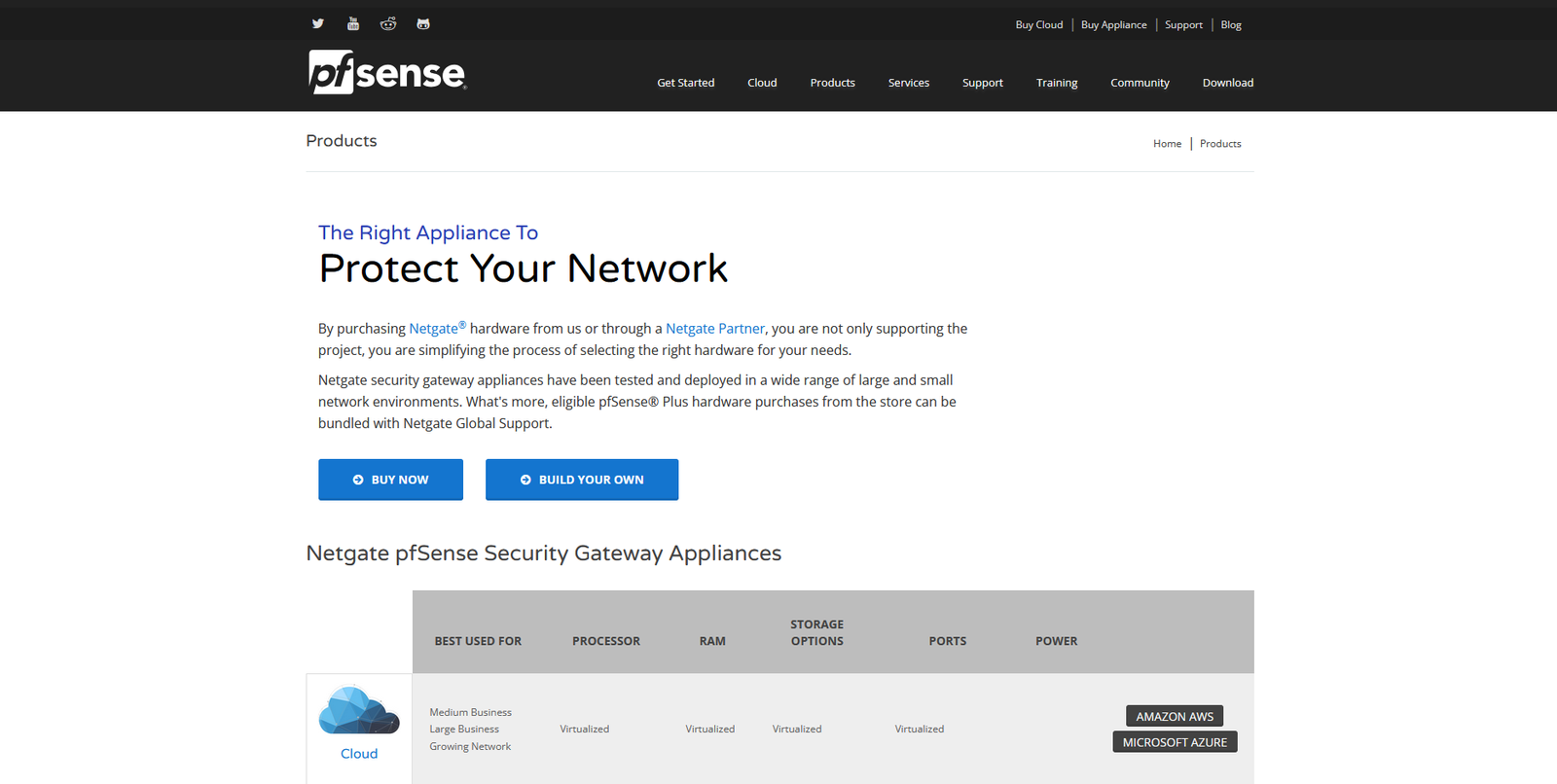Click the Home breadcrumb link
Viewport: 1557px width, 784px height.
point(1168,144)
